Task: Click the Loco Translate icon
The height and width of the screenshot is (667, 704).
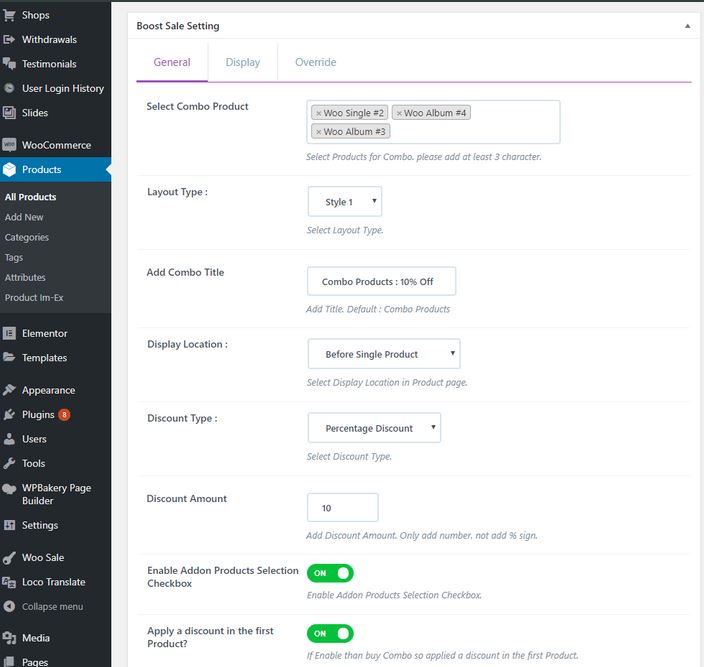Action: tap(9, 582)
